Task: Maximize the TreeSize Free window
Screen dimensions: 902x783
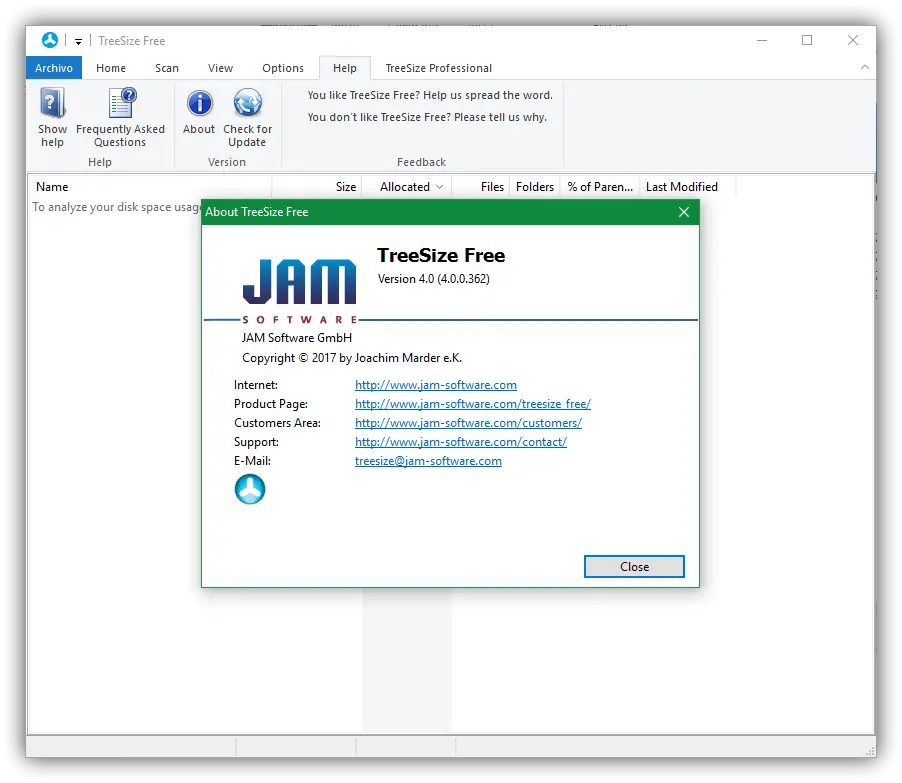Action: pyautogui.click(x=807, y=40)
